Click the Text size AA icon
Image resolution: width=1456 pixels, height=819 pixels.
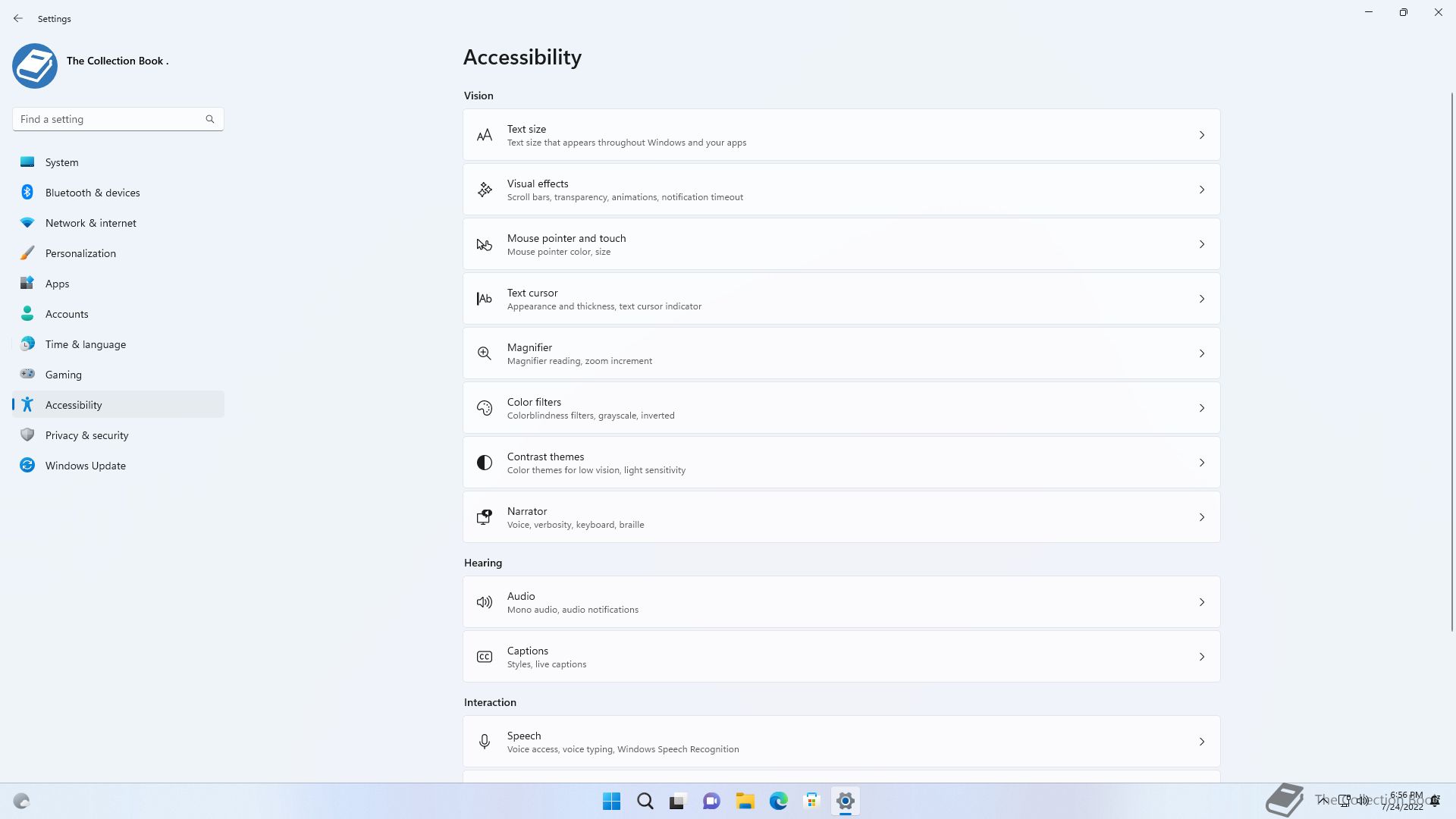484,136
